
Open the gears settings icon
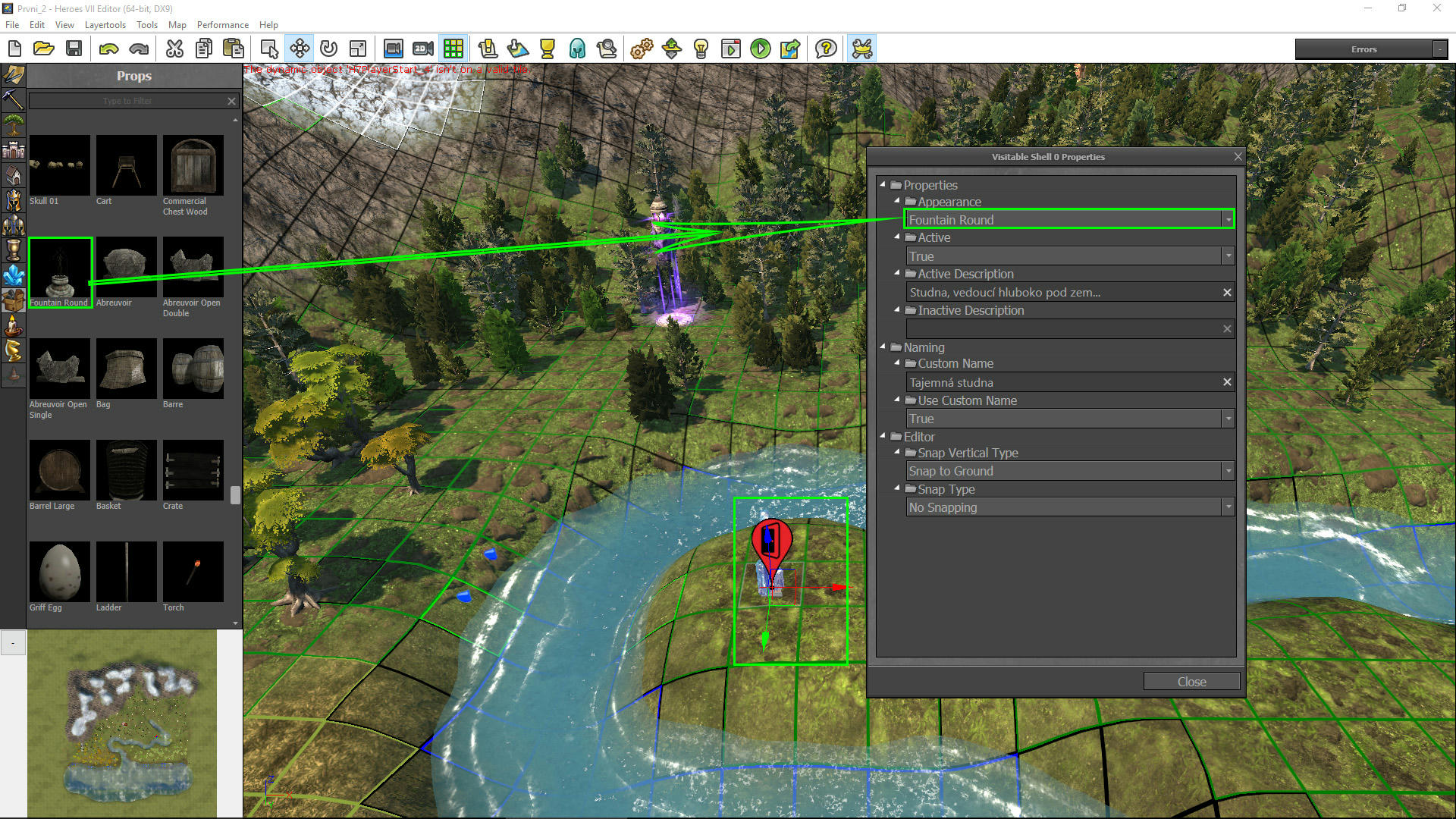[x=642, y=49]
